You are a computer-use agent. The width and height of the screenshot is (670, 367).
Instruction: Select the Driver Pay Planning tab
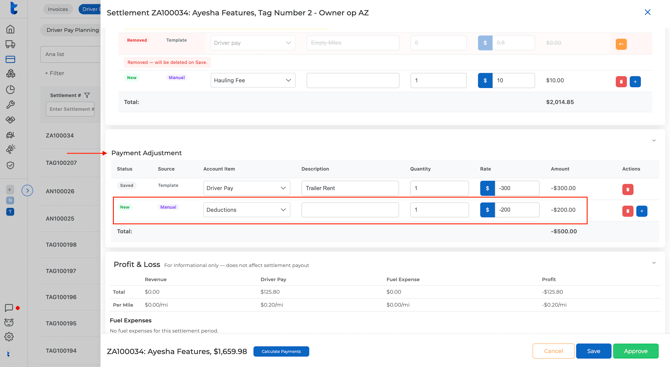pos(72,30)
